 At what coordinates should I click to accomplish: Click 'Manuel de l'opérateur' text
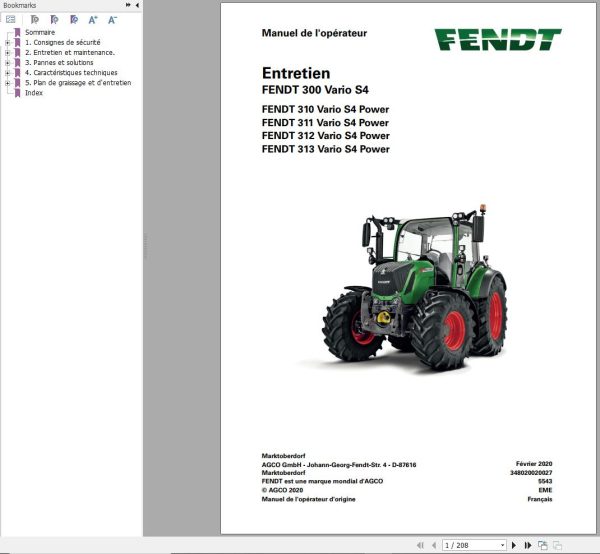coord(314,33)
